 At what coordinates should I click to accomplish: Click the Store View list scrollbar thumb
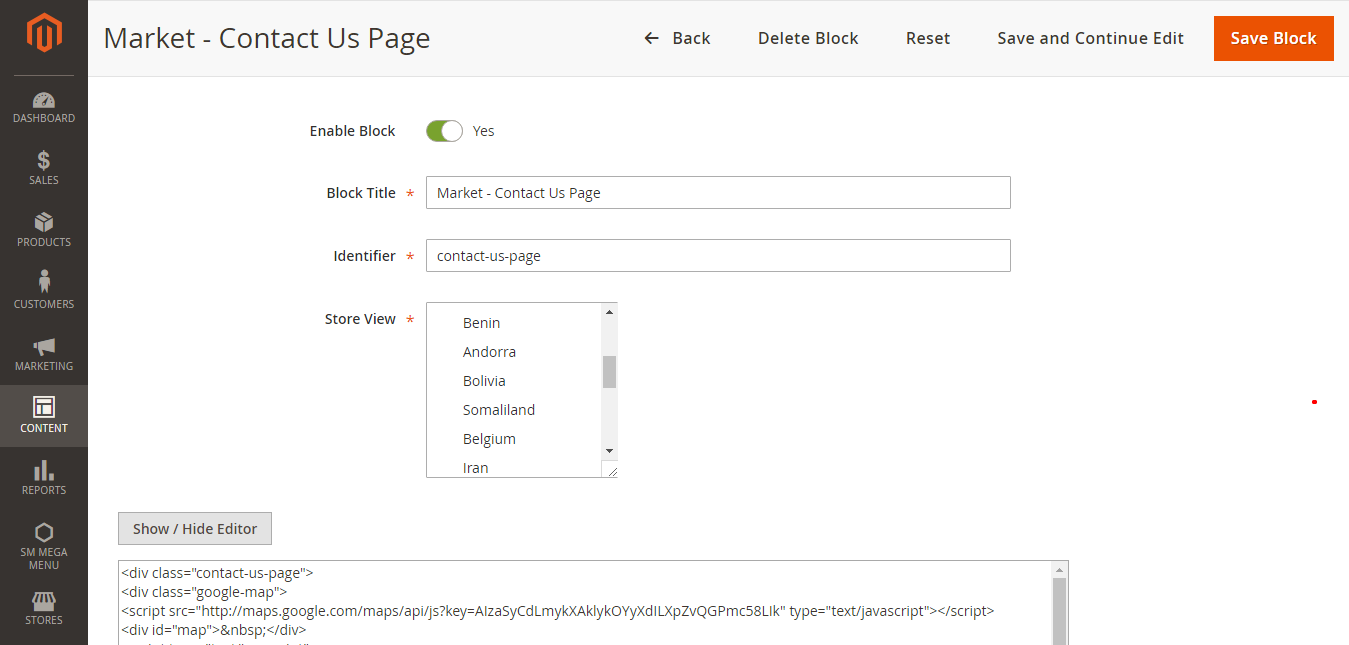pos(609,371)
